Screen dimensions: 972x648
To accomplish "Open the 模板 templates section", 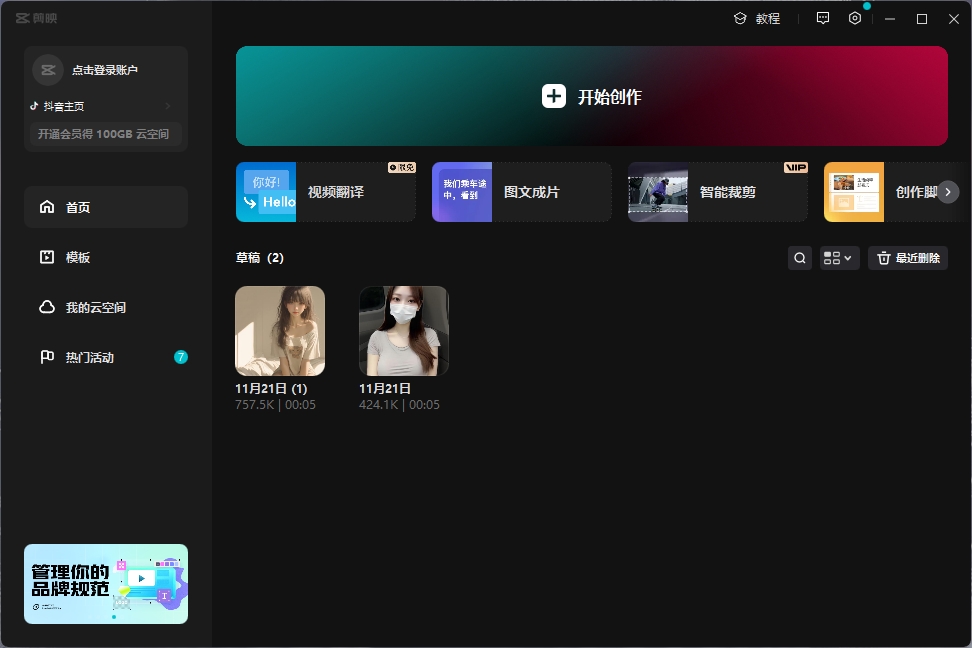I will (x=105, y=257).
